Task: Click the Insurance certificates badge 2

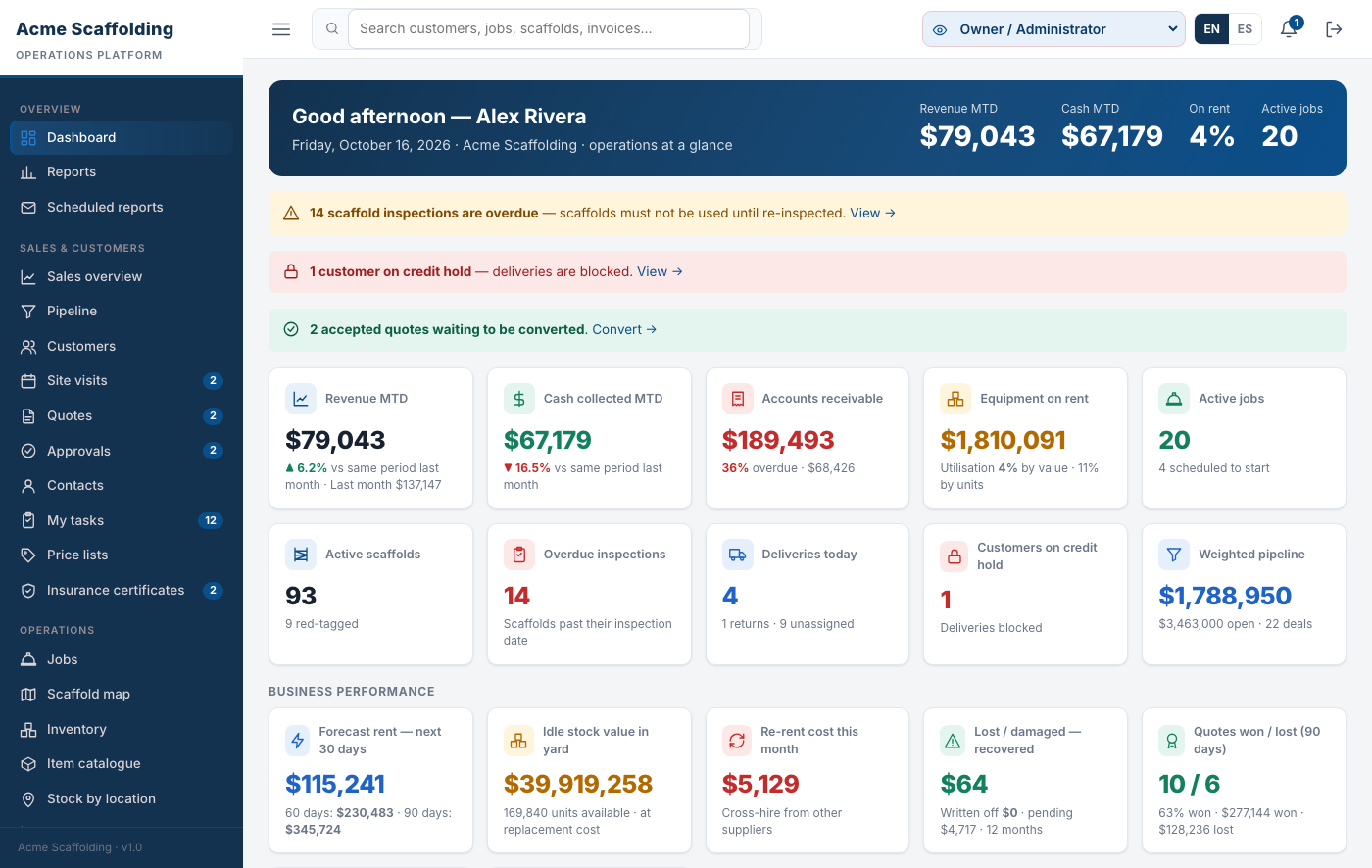Action: click(x=213, y=591)
